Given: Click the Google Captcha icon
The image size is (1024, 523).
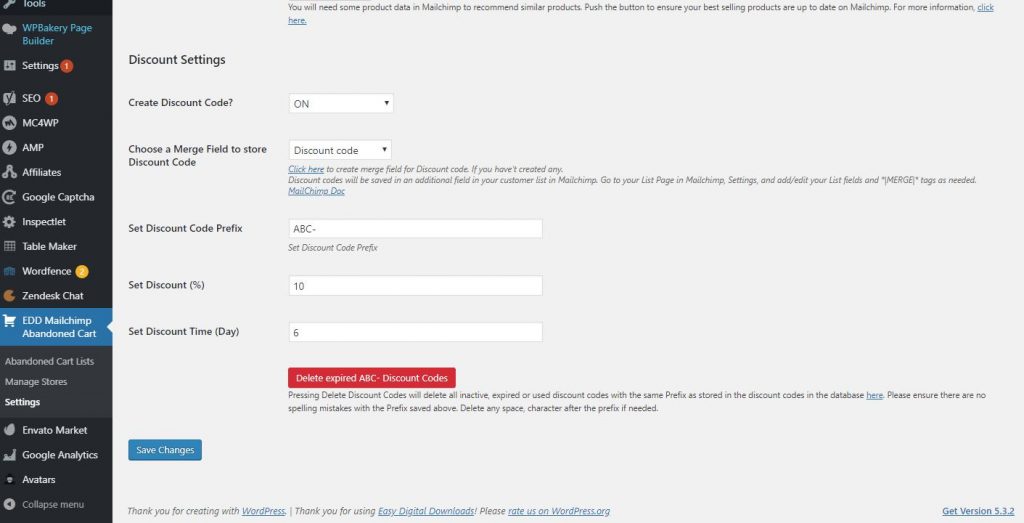Looking at the screenshot, I should point(9,197).
